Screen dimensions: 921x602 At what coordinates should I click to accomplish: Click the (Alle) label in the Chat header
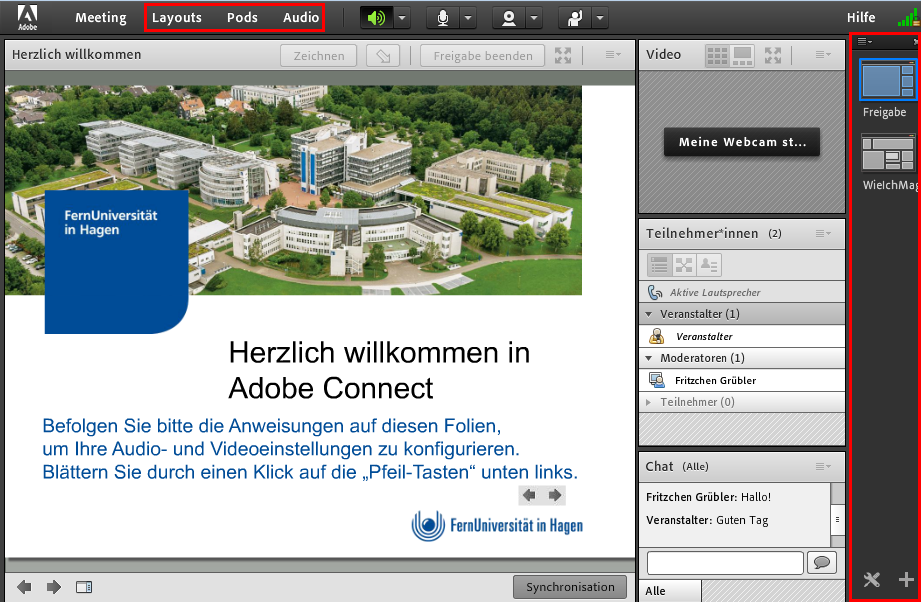click(695, 466)
